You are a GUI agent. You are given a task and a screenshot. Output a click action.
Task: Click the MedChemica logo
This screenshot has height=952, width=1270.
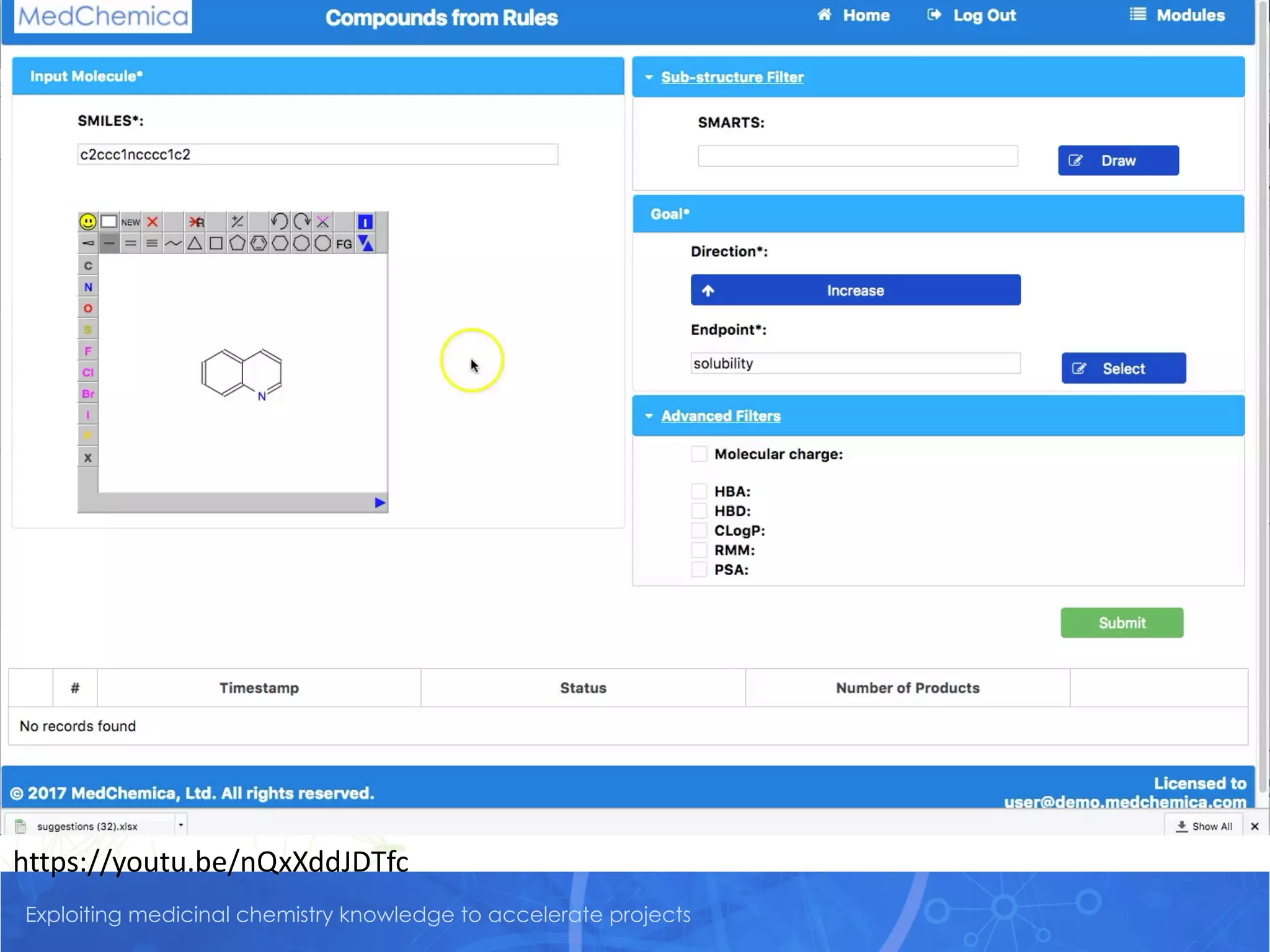point(103,16)
